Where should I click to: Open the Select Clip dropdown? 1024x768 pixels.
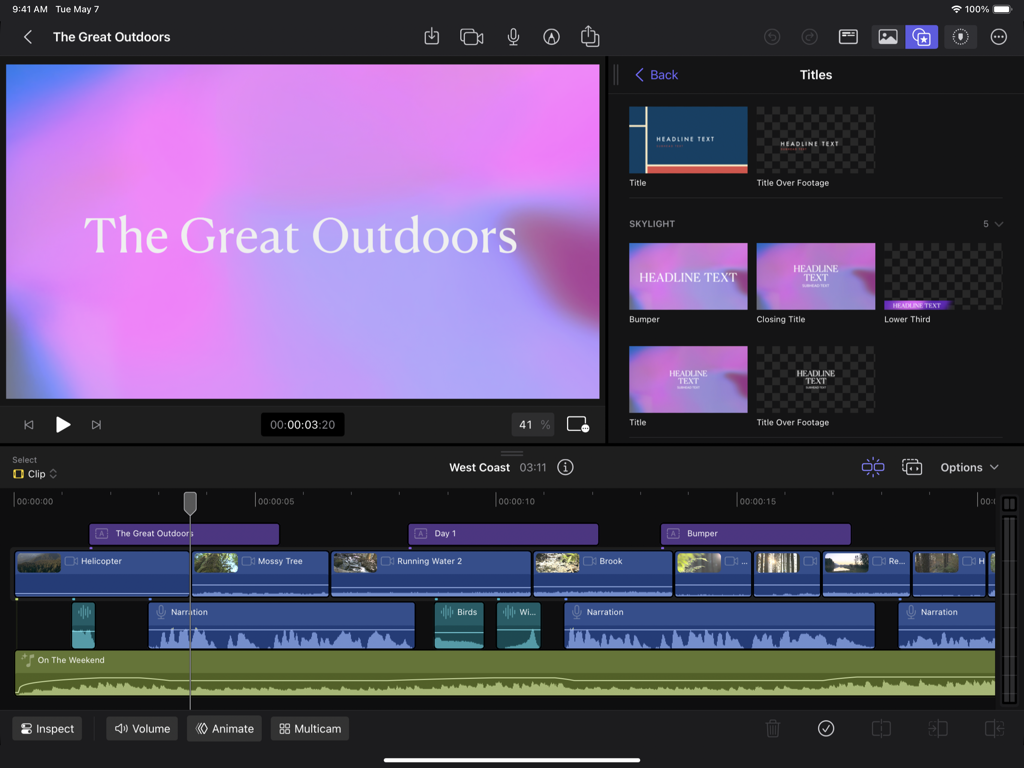[x=36, y=474]
